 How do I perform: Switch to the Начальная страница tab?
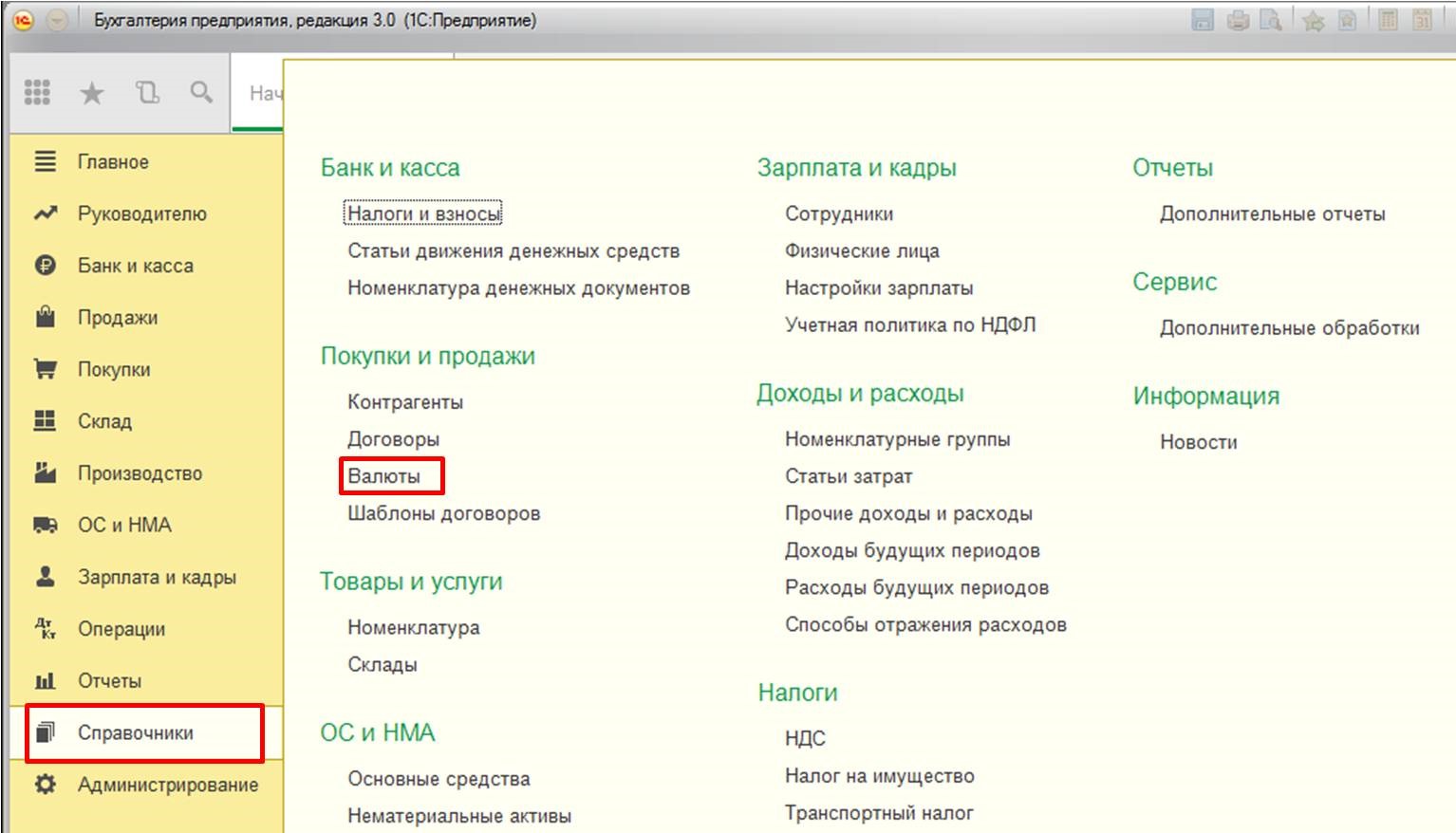pos(264,93)
